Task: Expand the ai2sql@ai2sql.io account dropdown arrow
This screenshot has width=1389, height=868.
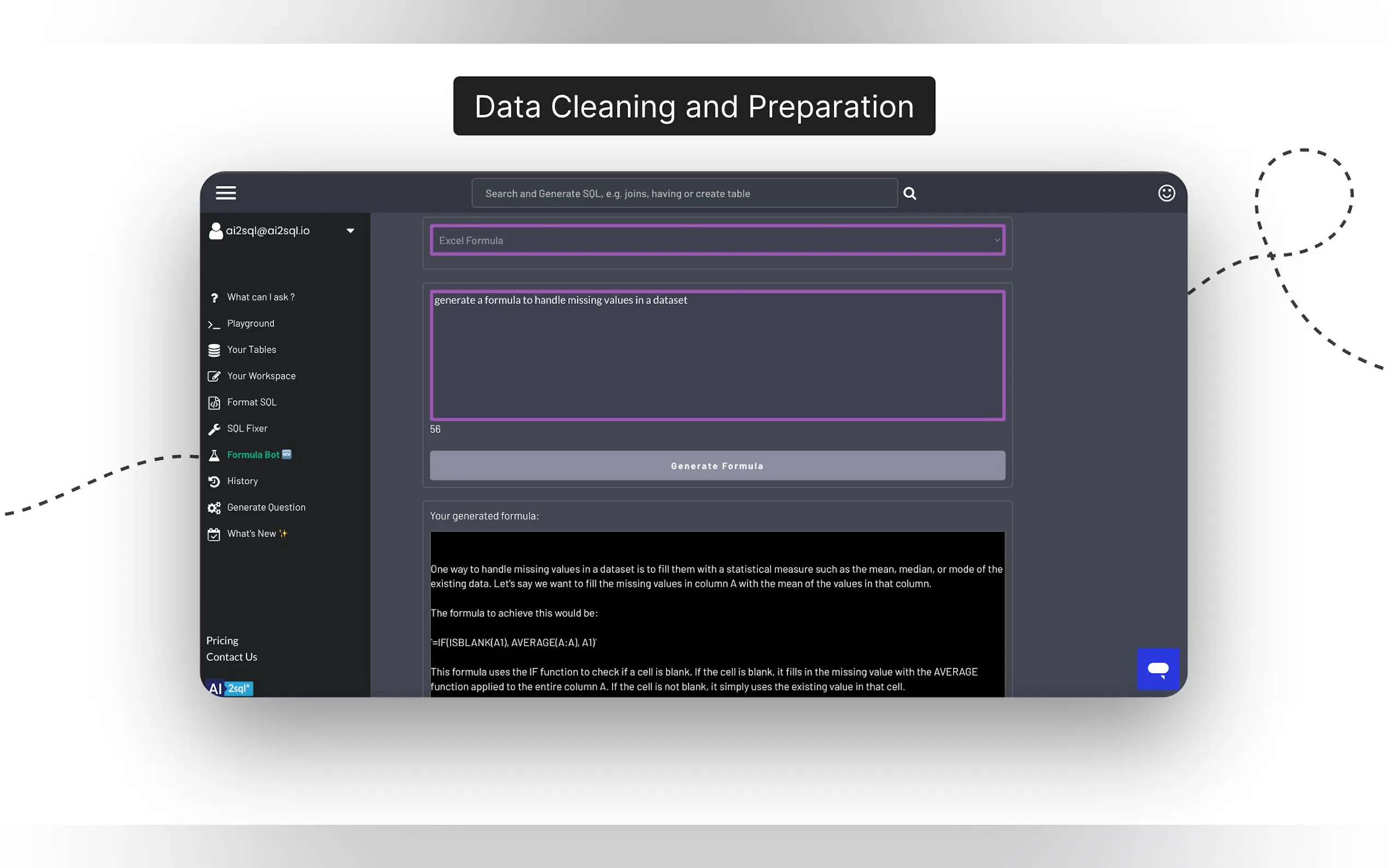Action: pos(351,231)
